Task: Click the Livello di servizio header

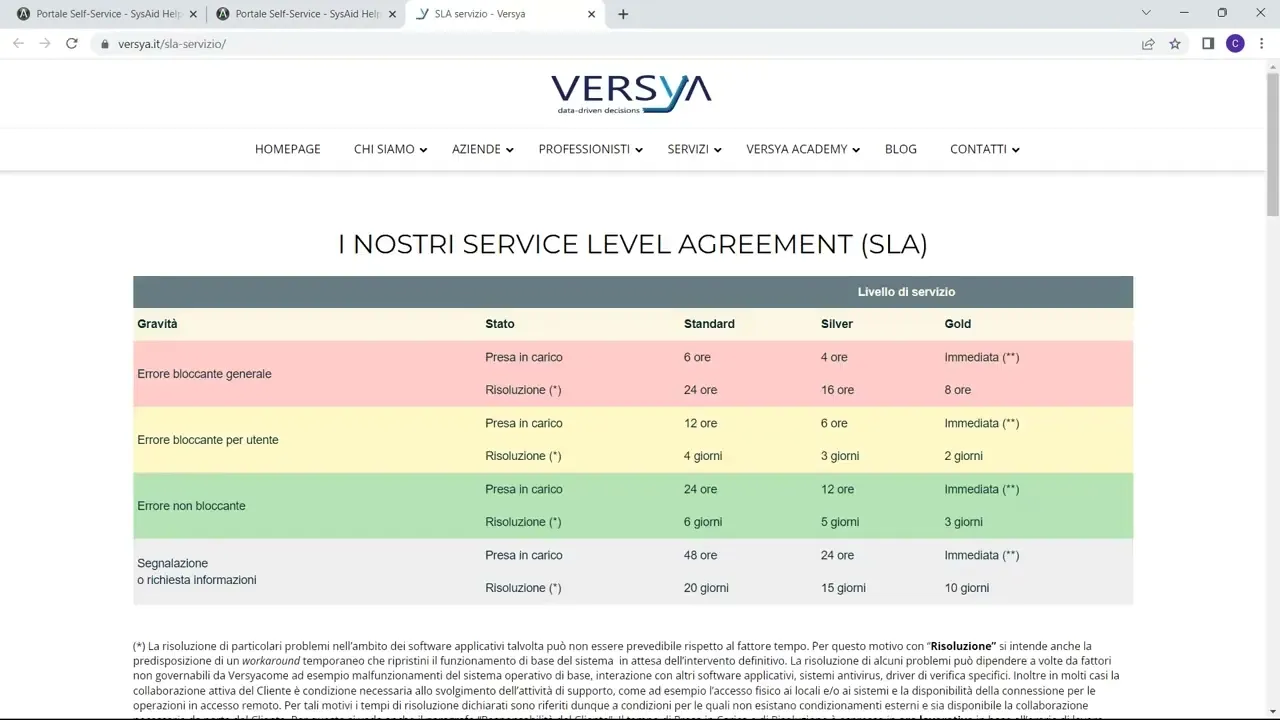Action: pyautogui.click(x=906, y=292)
